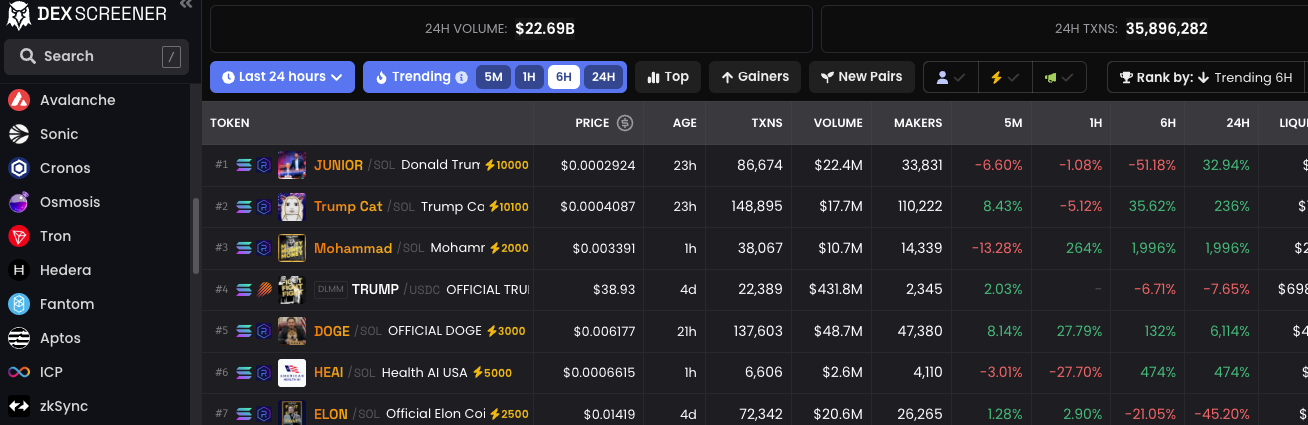Open the ELON token row
The width and height of the screenshot is (1308, 425).
coord(755,411)
